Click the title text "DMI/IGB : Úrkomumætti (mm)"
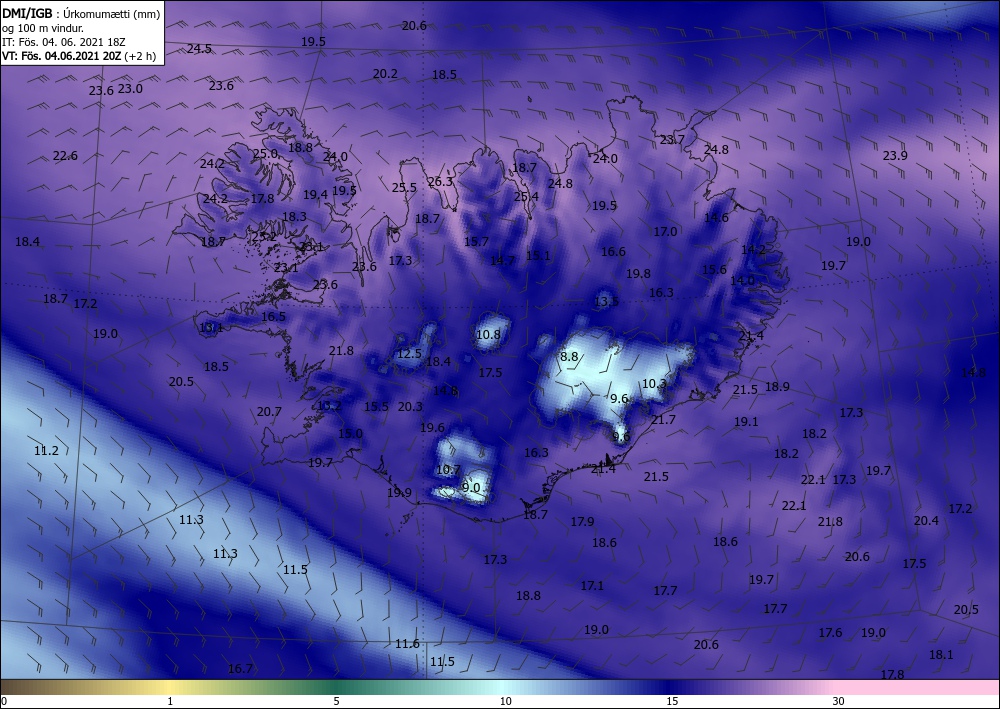 coord(80,13)
